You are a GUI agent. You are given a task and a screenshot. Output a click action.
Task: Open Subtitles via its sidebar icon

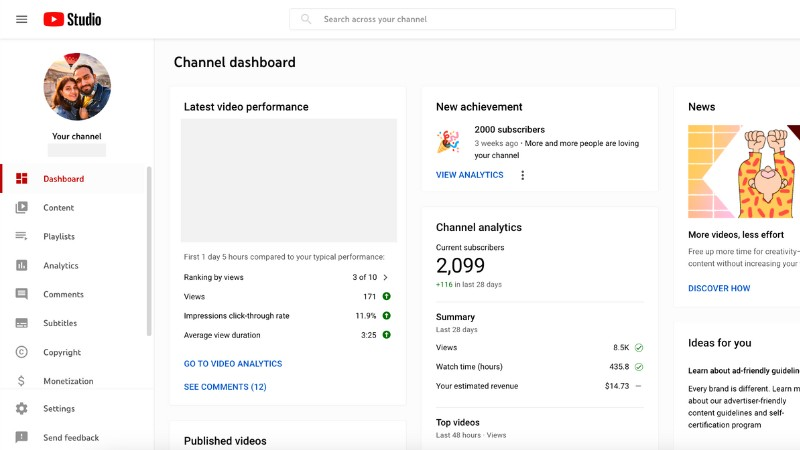tap(21, 324)
